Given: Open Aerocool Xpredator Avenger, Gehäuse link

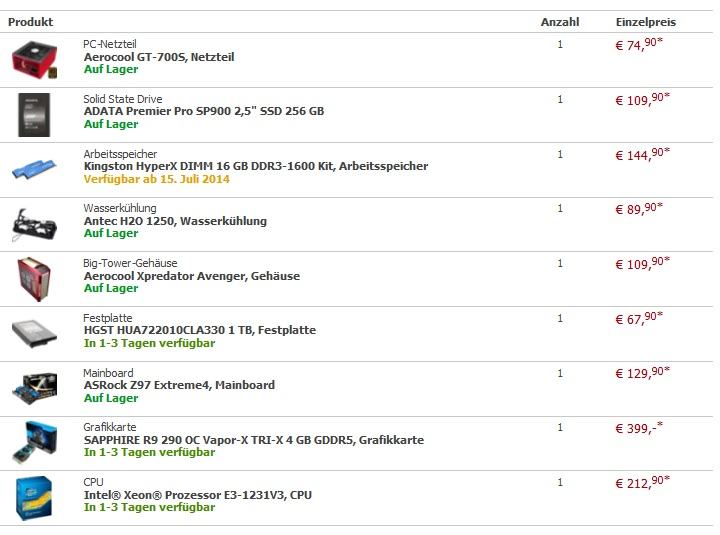Looking at the screenshot, I should [192, 276].
